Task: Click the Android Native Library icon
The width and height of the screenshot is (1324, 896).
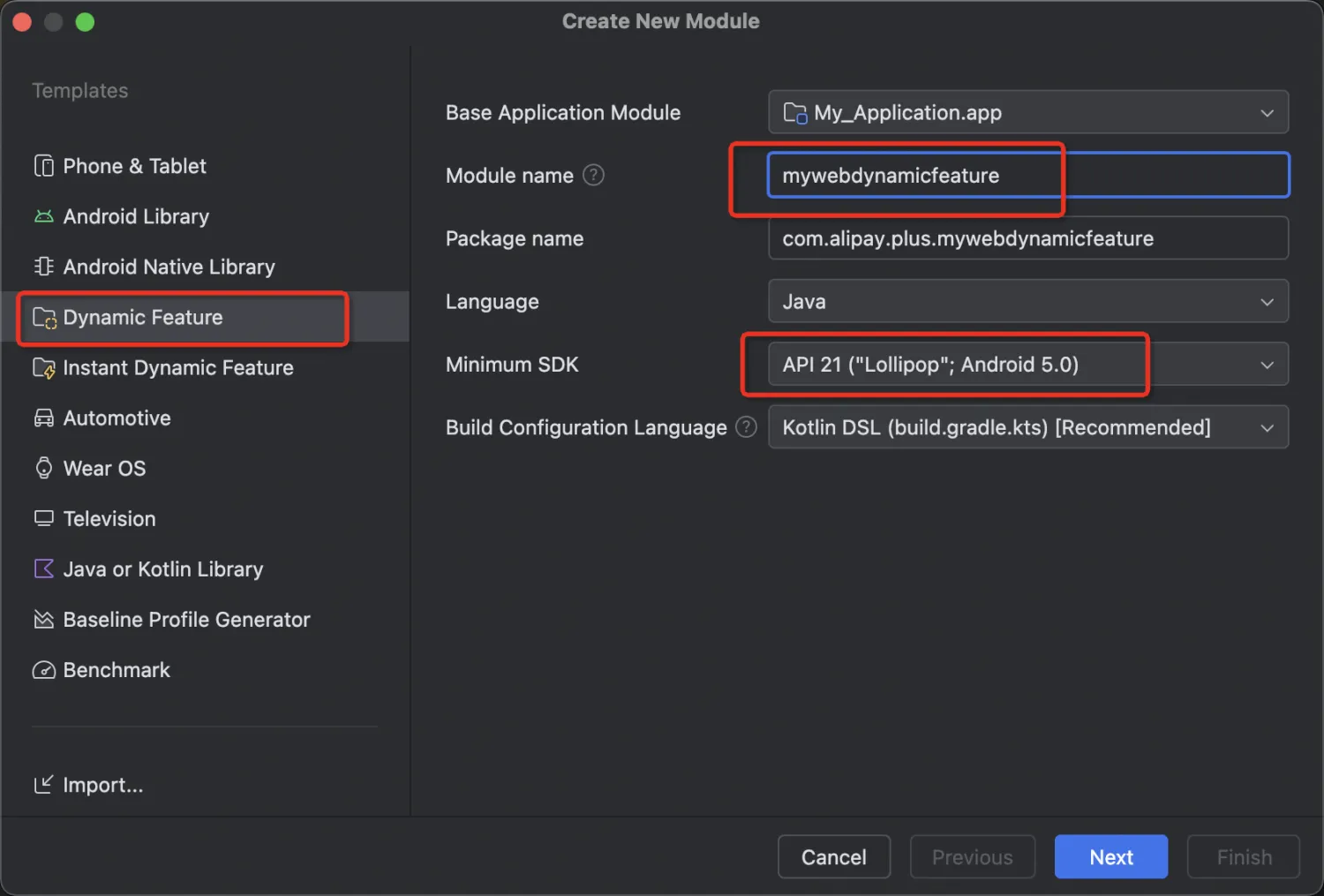Action: coord(43,267)
